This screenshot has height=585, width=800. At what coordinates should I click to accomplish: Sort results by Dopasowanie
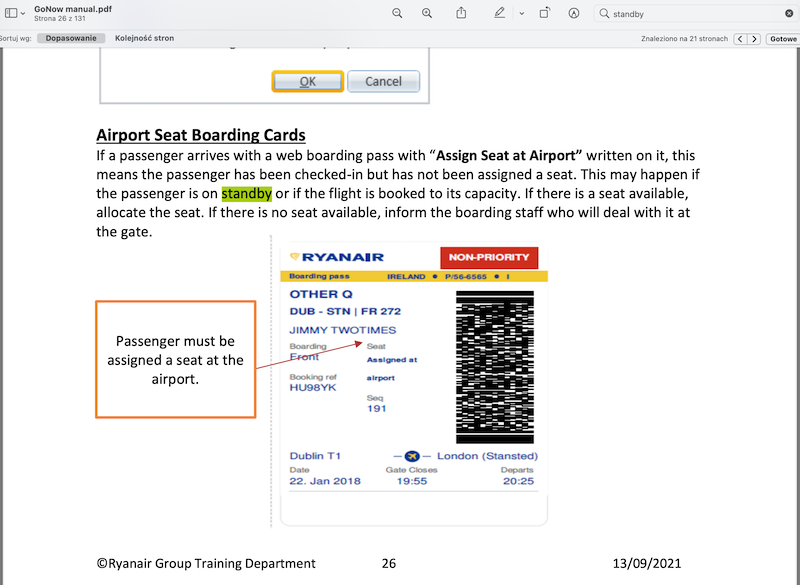(x=71, y=38)
